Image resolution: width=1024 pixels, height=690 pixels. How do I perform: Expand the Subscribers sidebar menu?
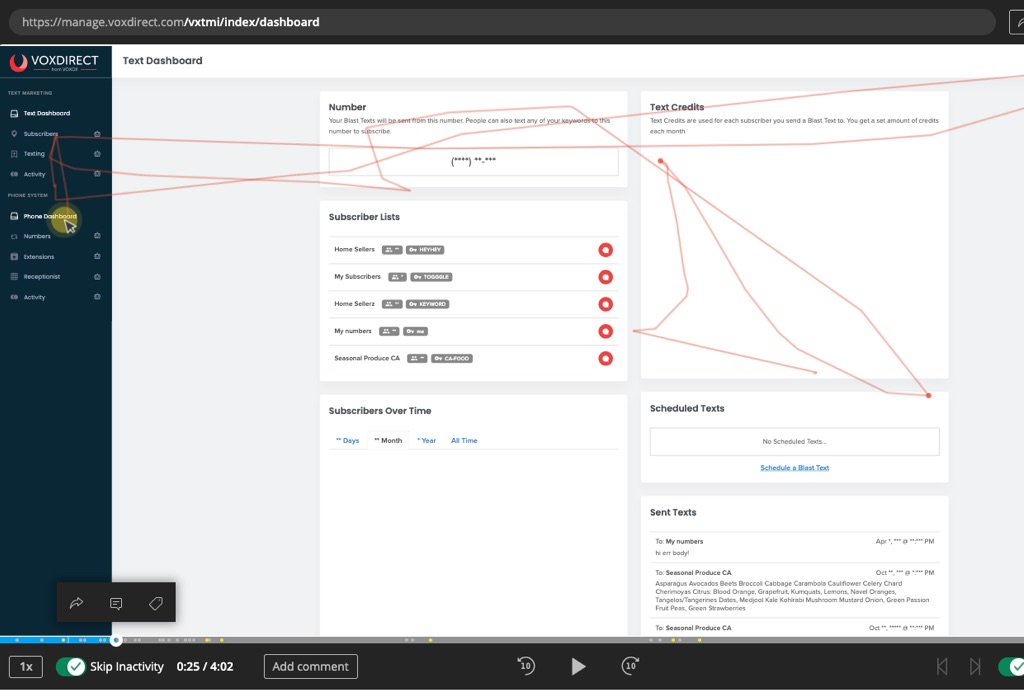(41, 134)
